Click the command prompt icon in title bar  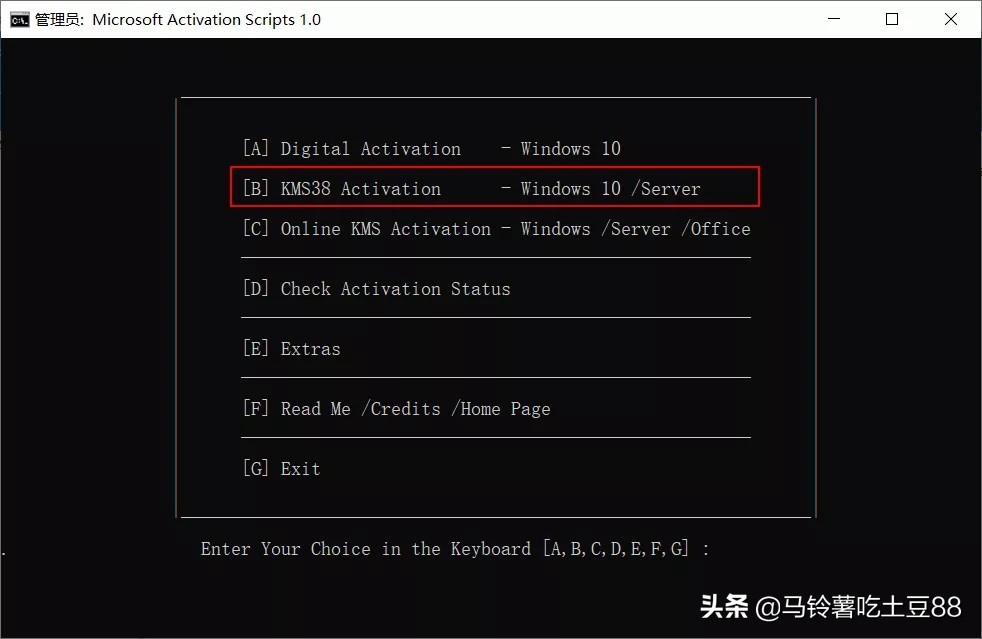[x=18, y=19]
